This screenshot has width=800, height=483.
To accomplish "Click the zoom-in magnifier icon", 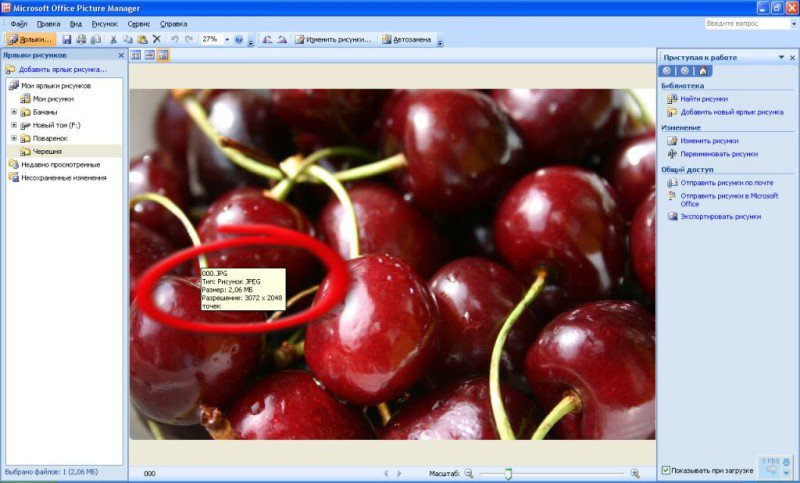I will (x=634, y=473).
